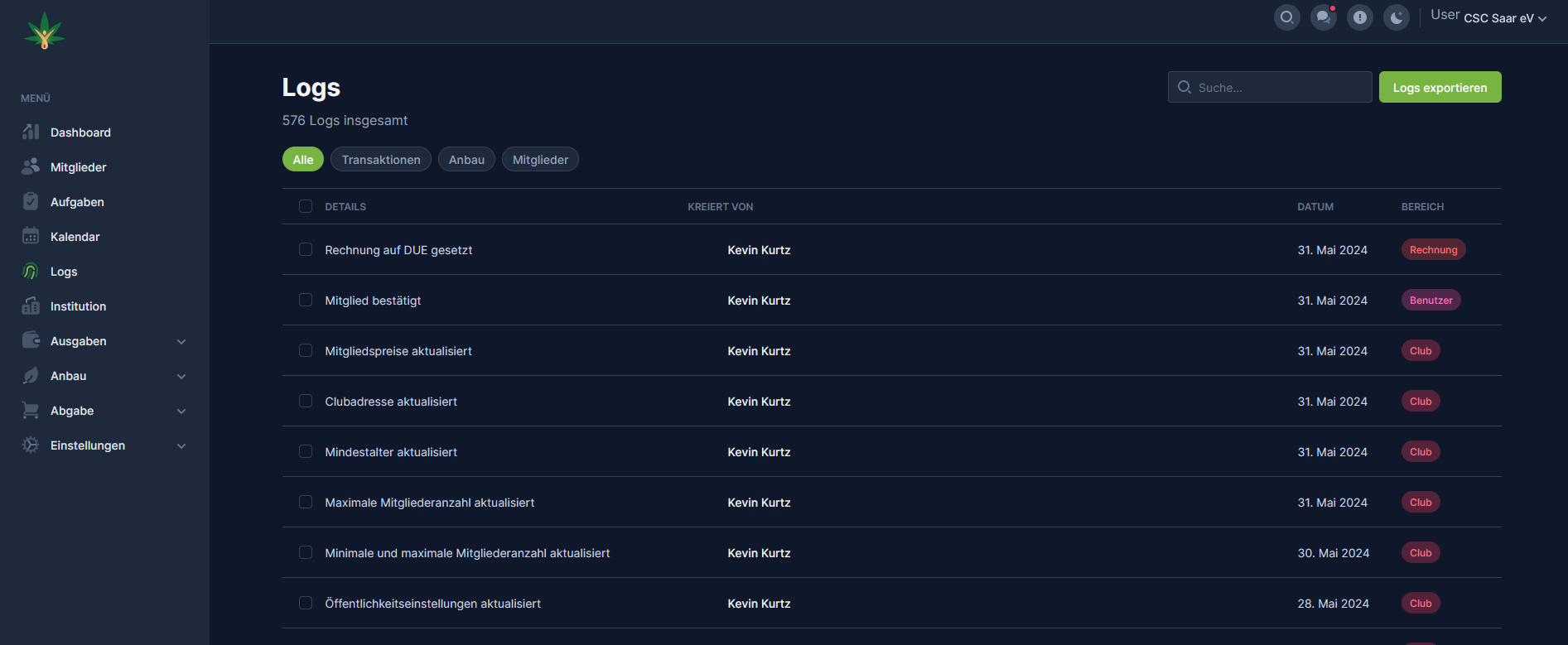
Task: Open the chat messages icon
Action: (1323, 17)
